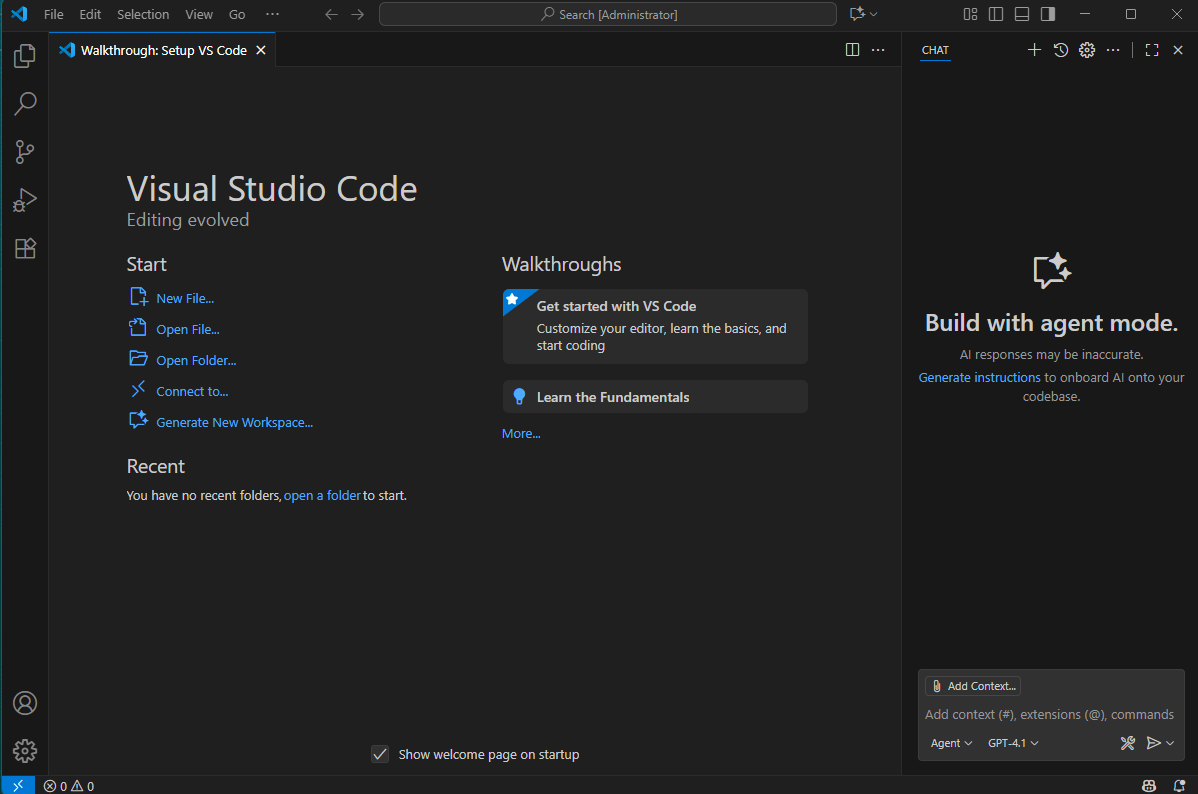This screenshot has height=794, width=1198.
Task: Uncheck Show welcome page on startup
Action: click(x=380, y=754)
